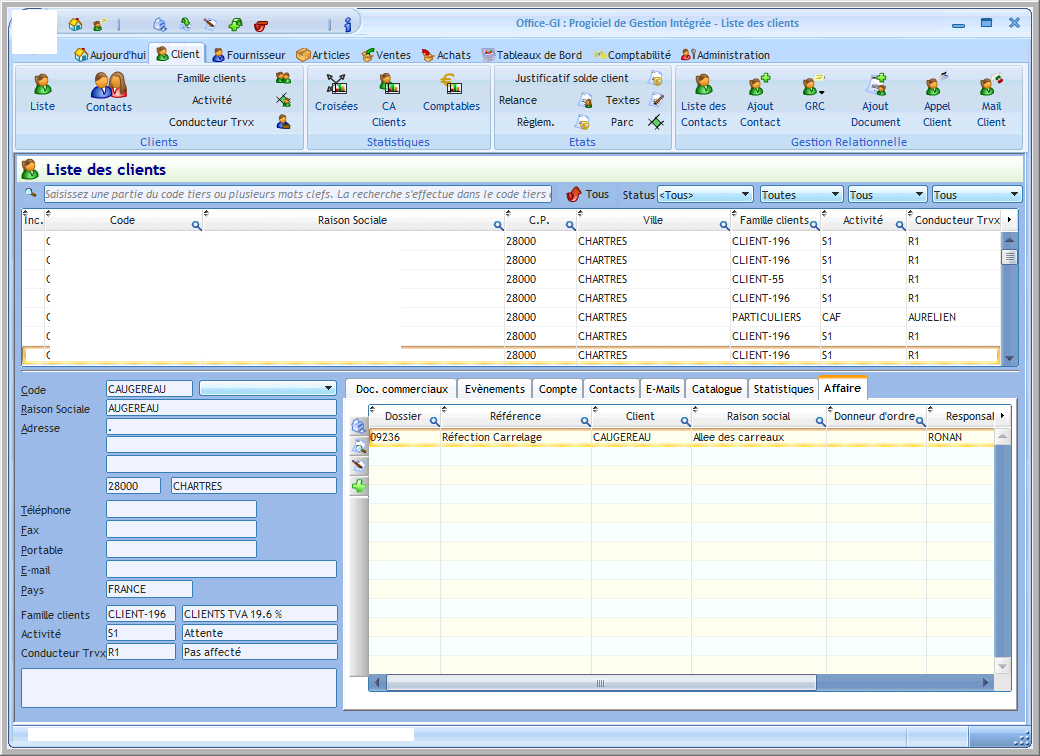The height and width of the screenshot is (756, 1040).
Task: Click the Justificatif solde client icon
Action: click(x=656, y=78)
